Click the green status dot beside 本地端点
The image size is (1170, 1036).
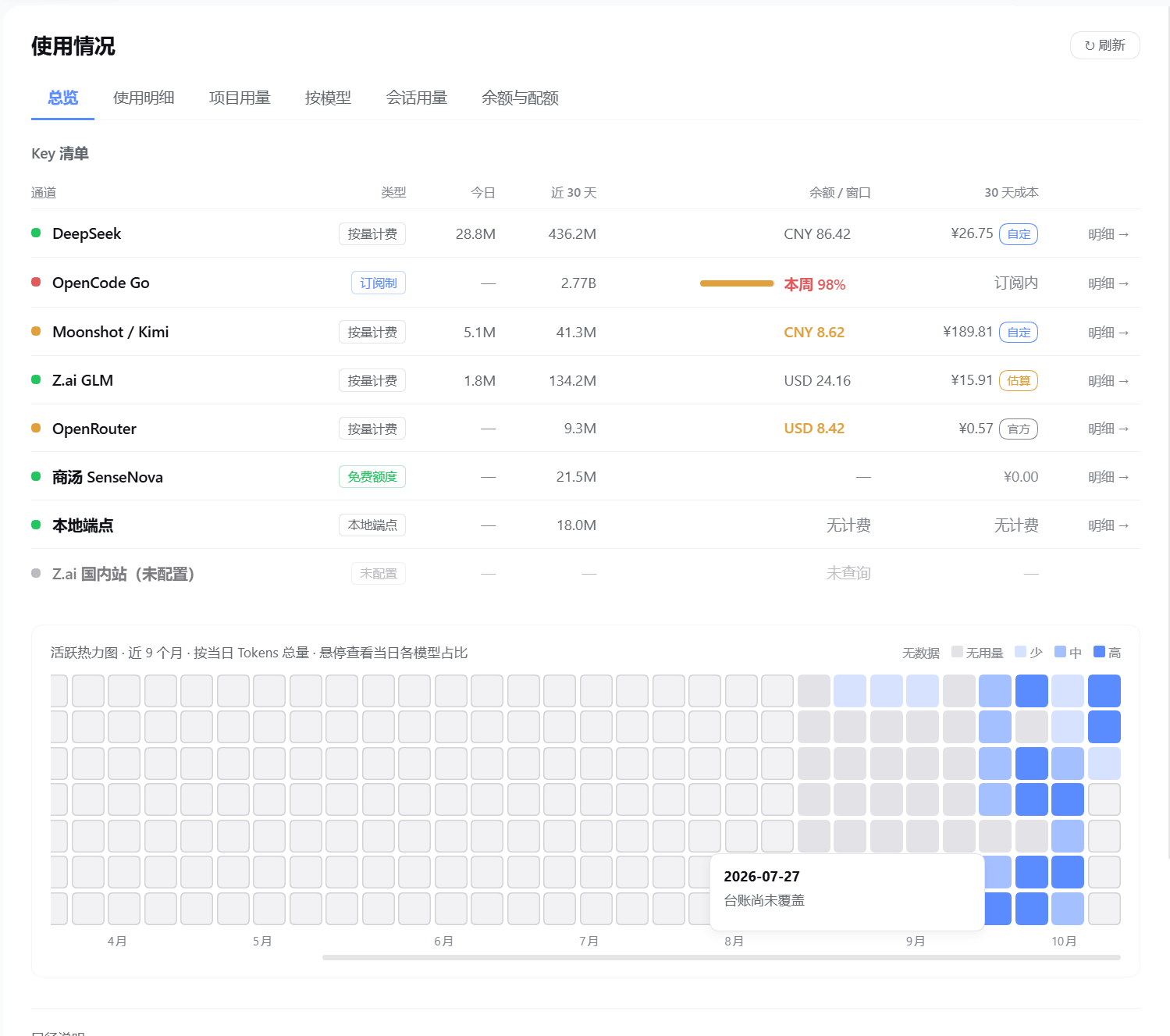click(x=36, y=525)
